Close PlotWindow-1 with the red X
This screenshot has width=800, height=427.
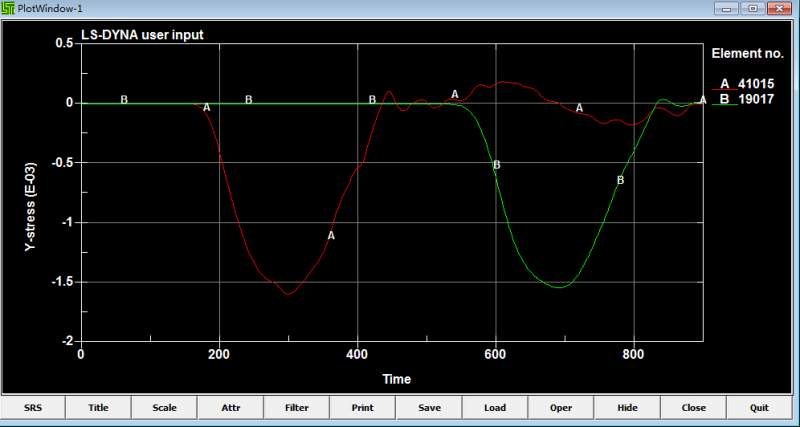(x=779, y=8)
